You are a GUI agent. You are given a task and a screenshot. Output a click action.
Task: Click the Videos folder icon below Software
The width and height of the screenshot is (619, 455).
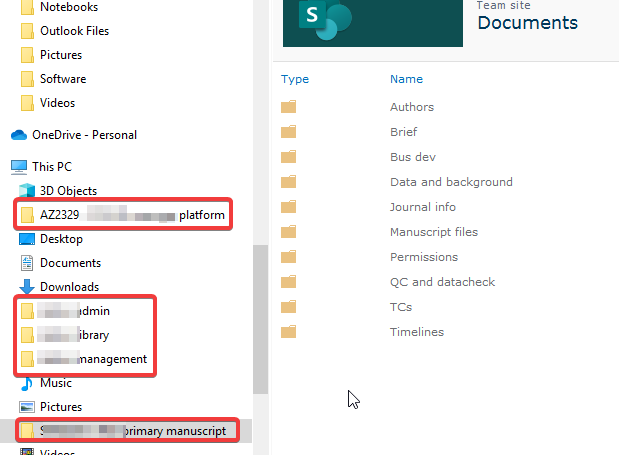click(x=27, y=103)
